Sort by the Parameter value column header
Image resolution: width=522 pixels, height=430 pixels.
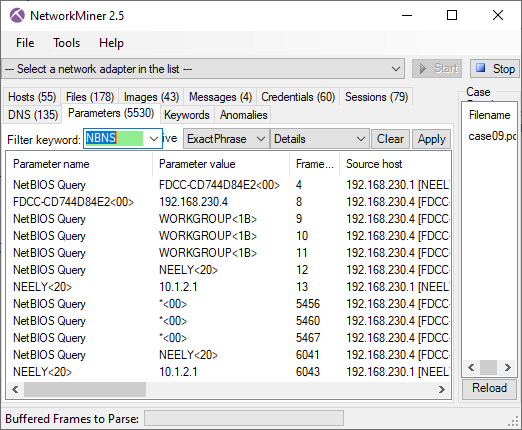point(221,164)
